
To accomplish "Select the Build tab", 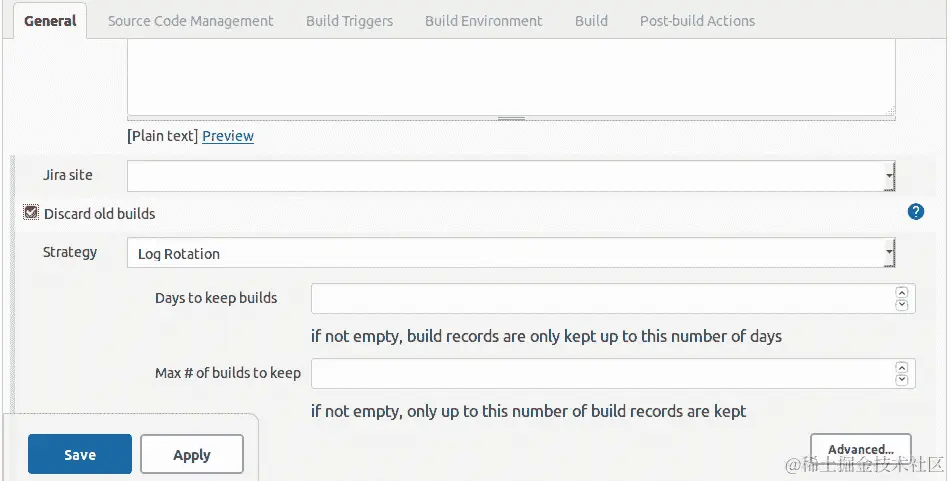I will pos(591,21).
